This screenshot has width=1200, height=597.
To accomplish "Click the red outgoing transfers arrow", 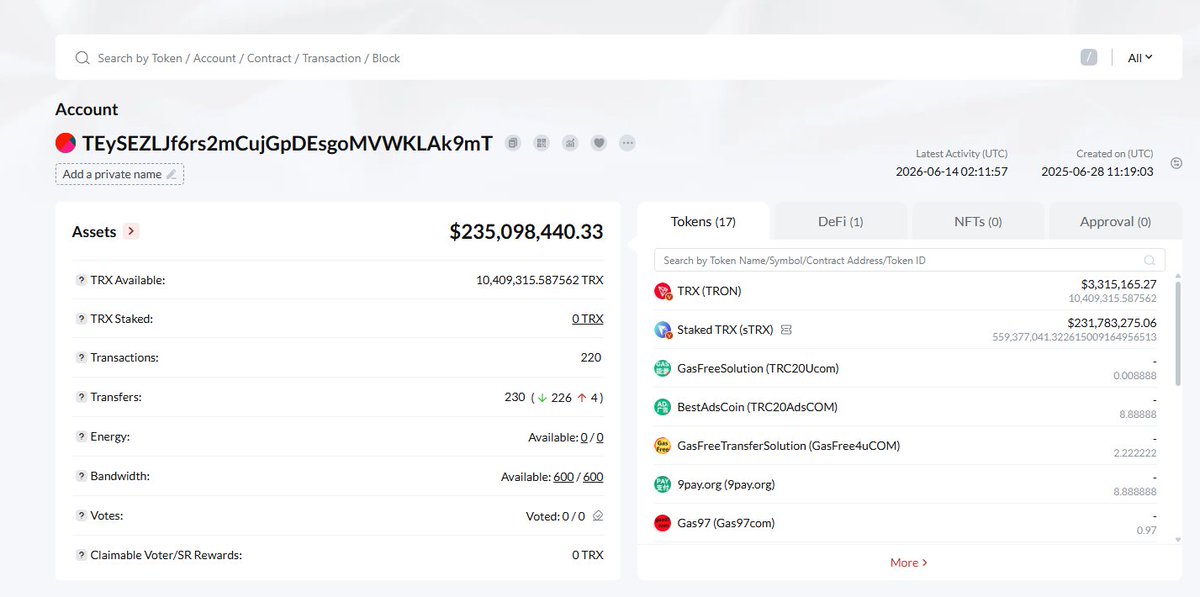I will tap(581, 397).
